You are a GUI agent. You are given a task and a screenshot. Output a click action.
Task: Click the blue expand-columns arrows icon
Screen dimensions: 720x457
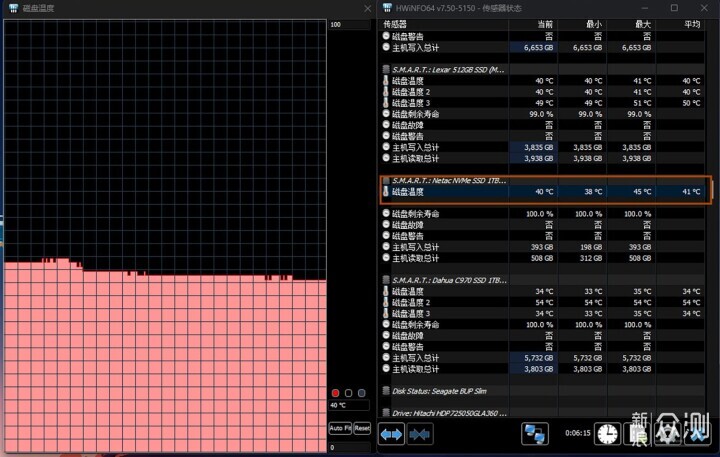pyautogui.click(x=391, y=434)
